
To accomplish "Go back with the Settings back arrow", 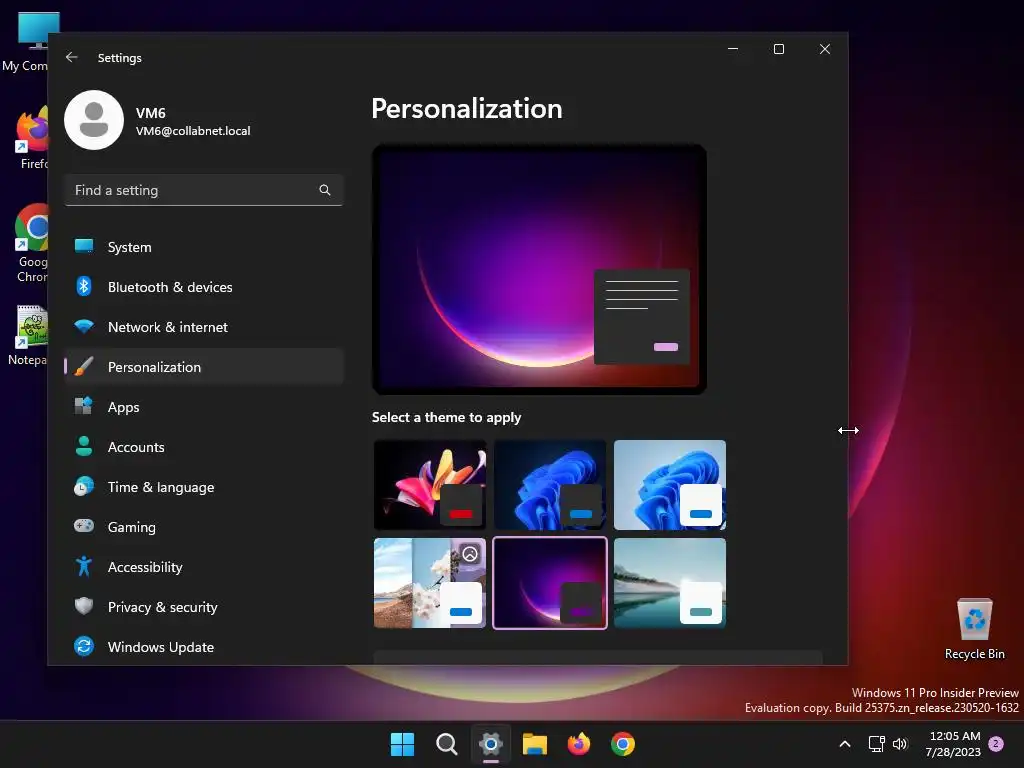I will 72,57.
